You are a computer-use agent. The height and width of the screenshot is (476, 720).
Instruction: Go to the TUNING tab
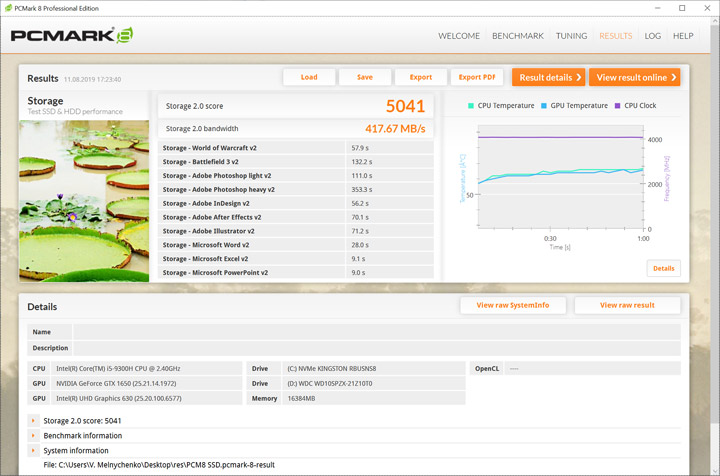571,36
